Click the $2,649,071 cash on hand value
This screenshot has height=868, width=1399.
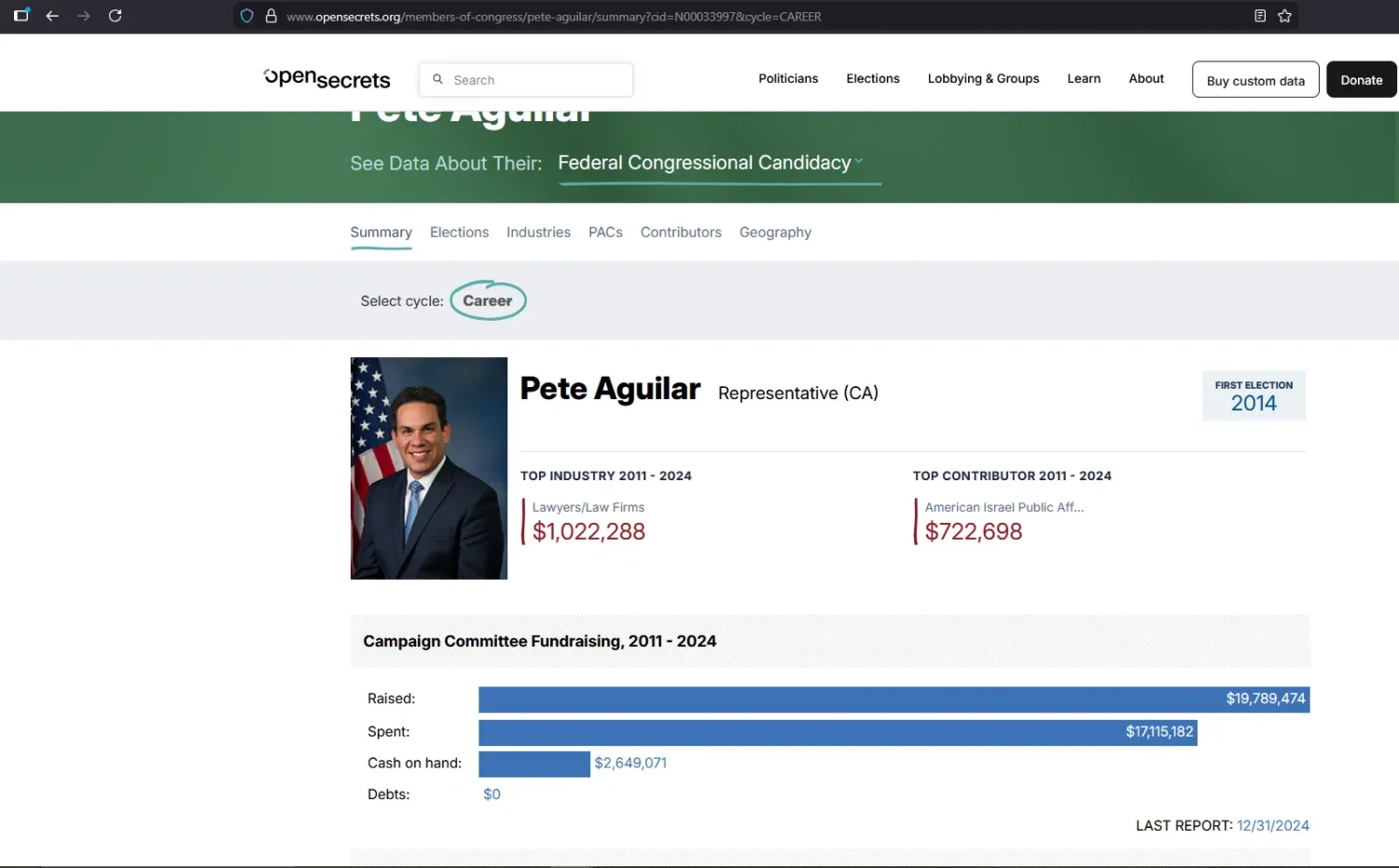[x=630, y=764]
